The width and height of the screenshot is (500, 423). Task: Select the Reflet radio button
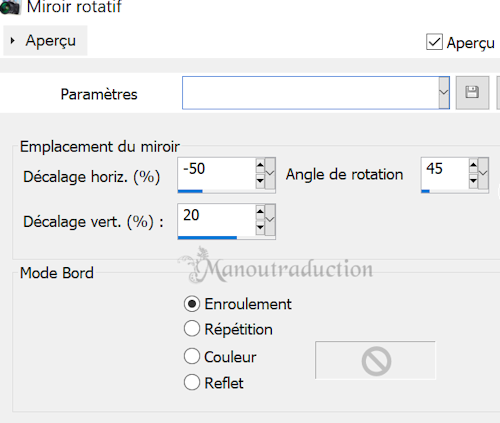pyautogui.click(x=192, y=382)
